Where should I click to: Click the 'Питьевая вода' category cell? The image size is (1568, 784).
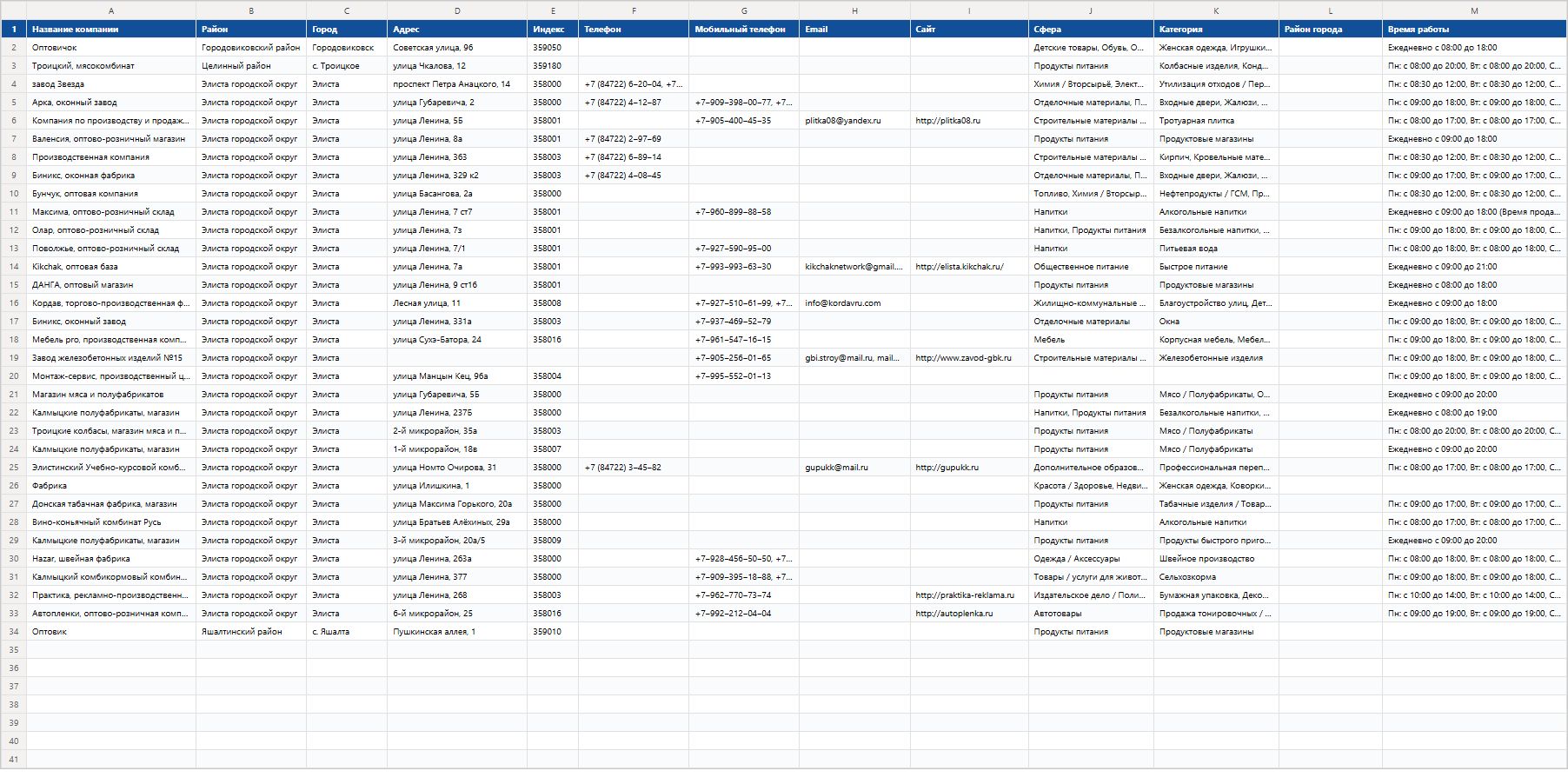tap(1216, 249)
